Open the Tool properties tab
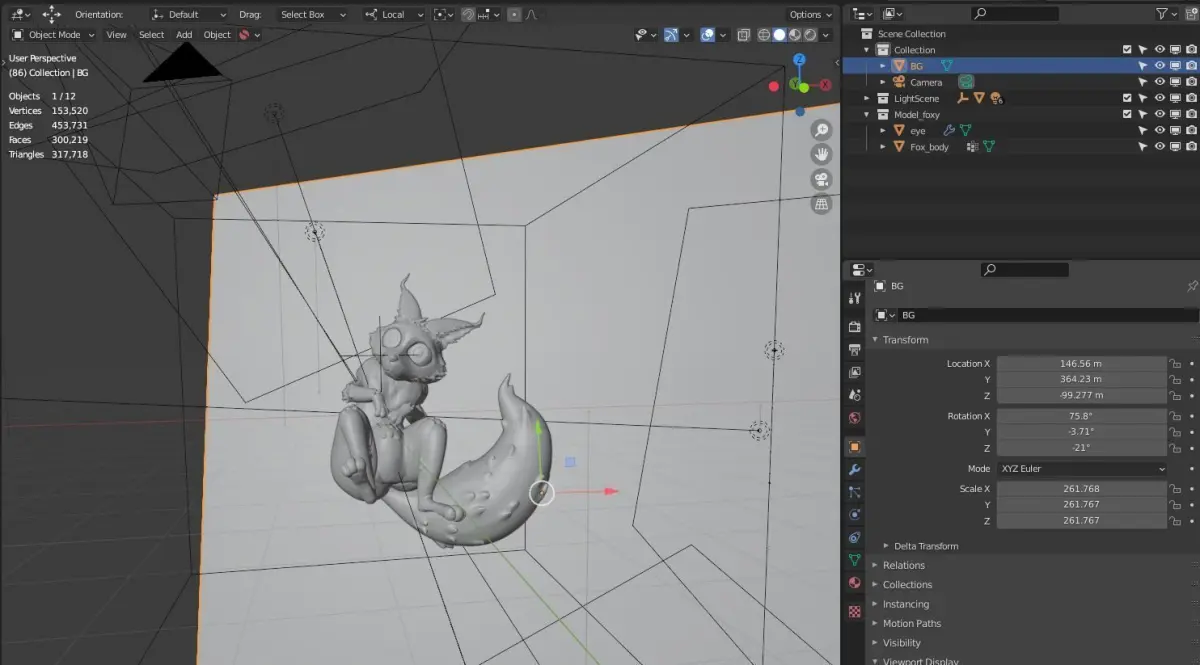The height and width of the screenshot is (665, 1200). [854, 298]
